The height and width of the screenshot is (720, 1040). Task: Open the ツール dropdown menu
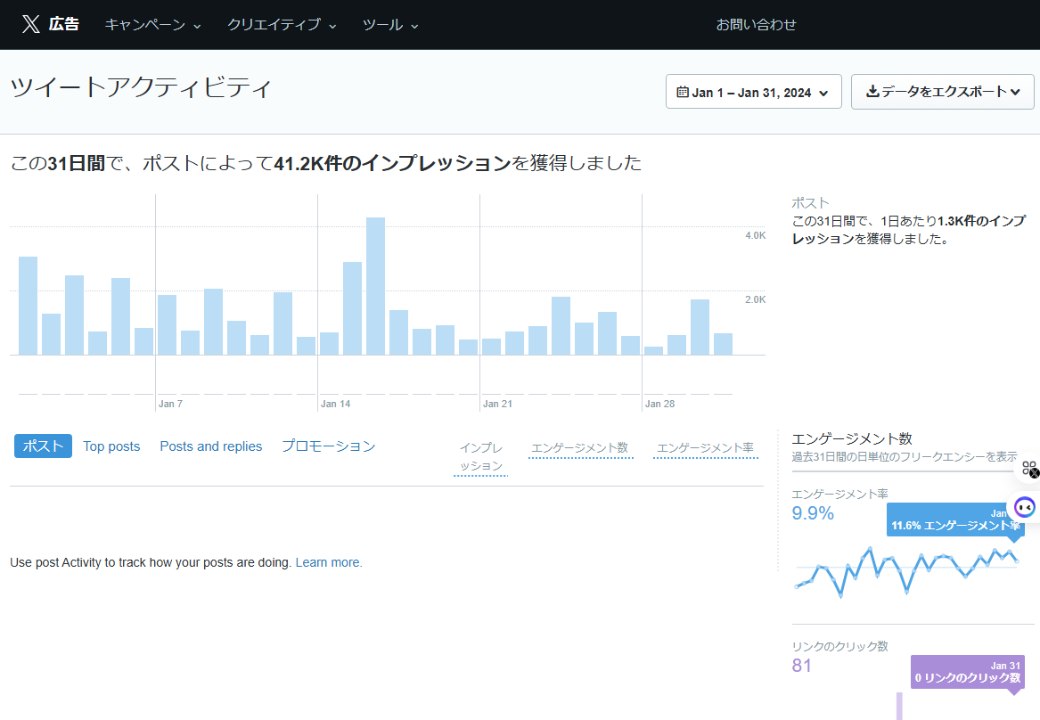390,25
